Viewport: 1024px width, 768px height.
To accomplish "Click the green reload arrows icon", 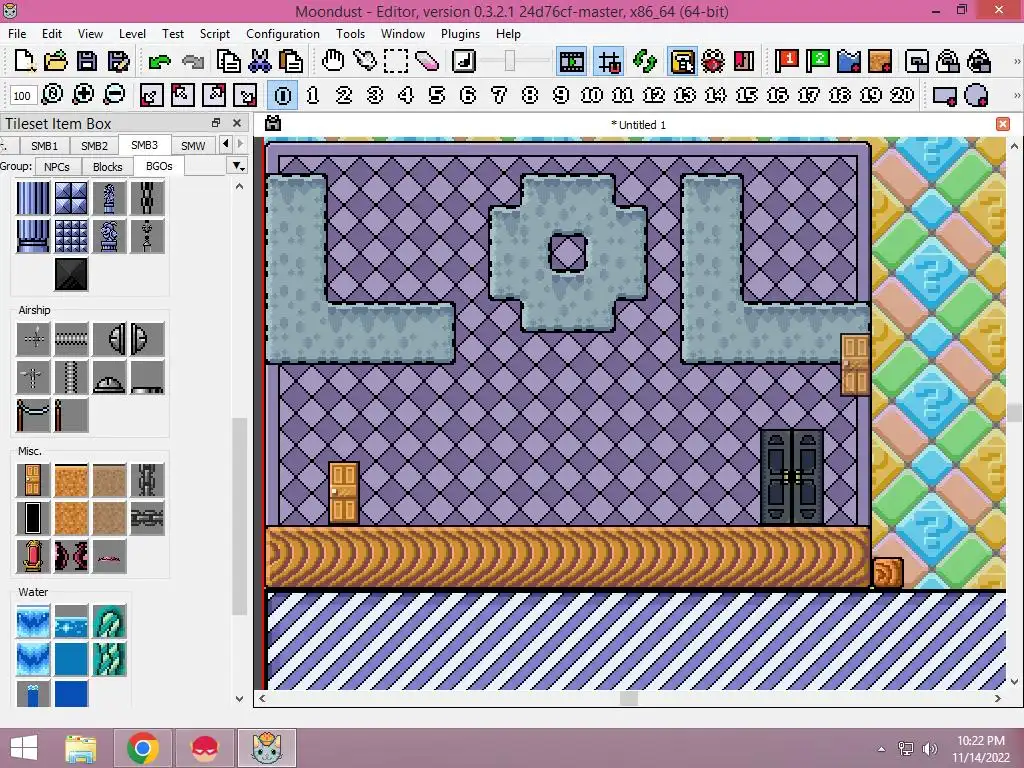I will [x=645, y=61].
